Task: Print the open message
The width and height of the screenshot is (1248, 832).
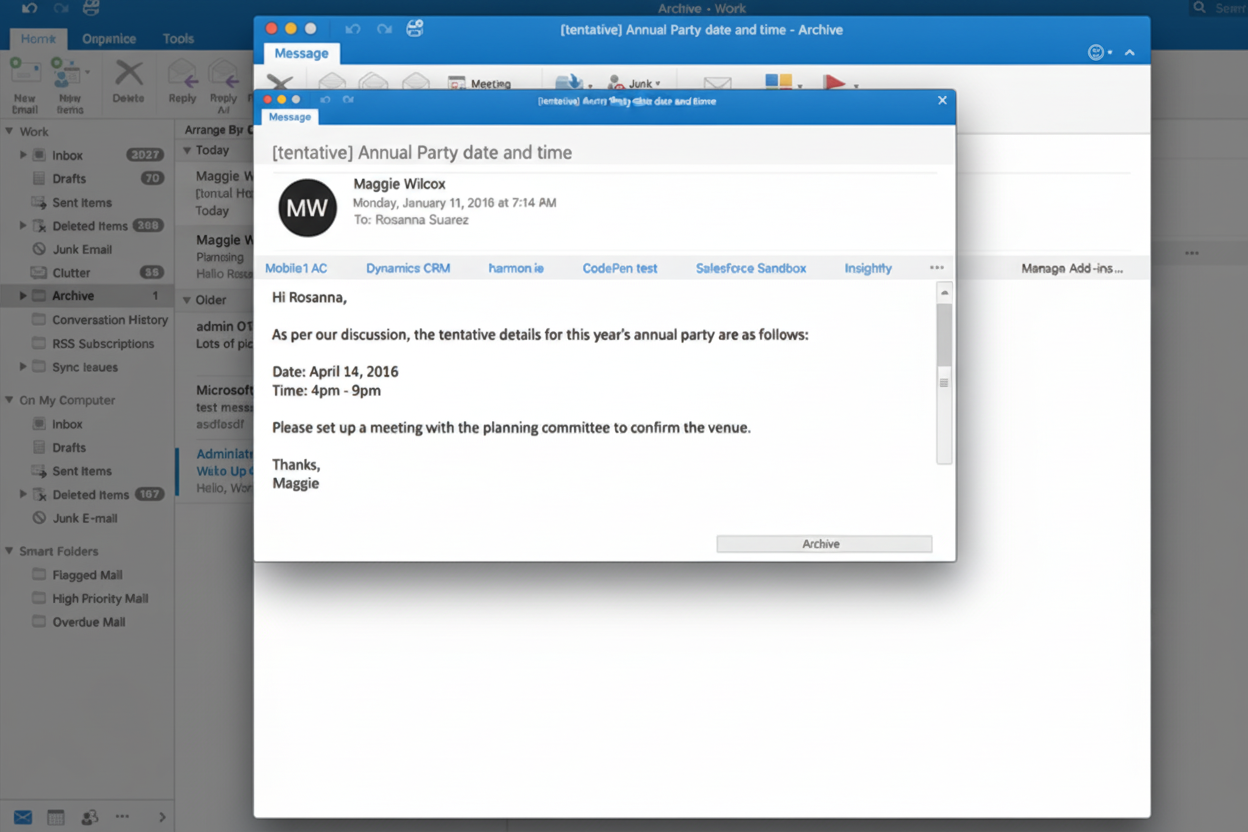Action: coord(413,29)
